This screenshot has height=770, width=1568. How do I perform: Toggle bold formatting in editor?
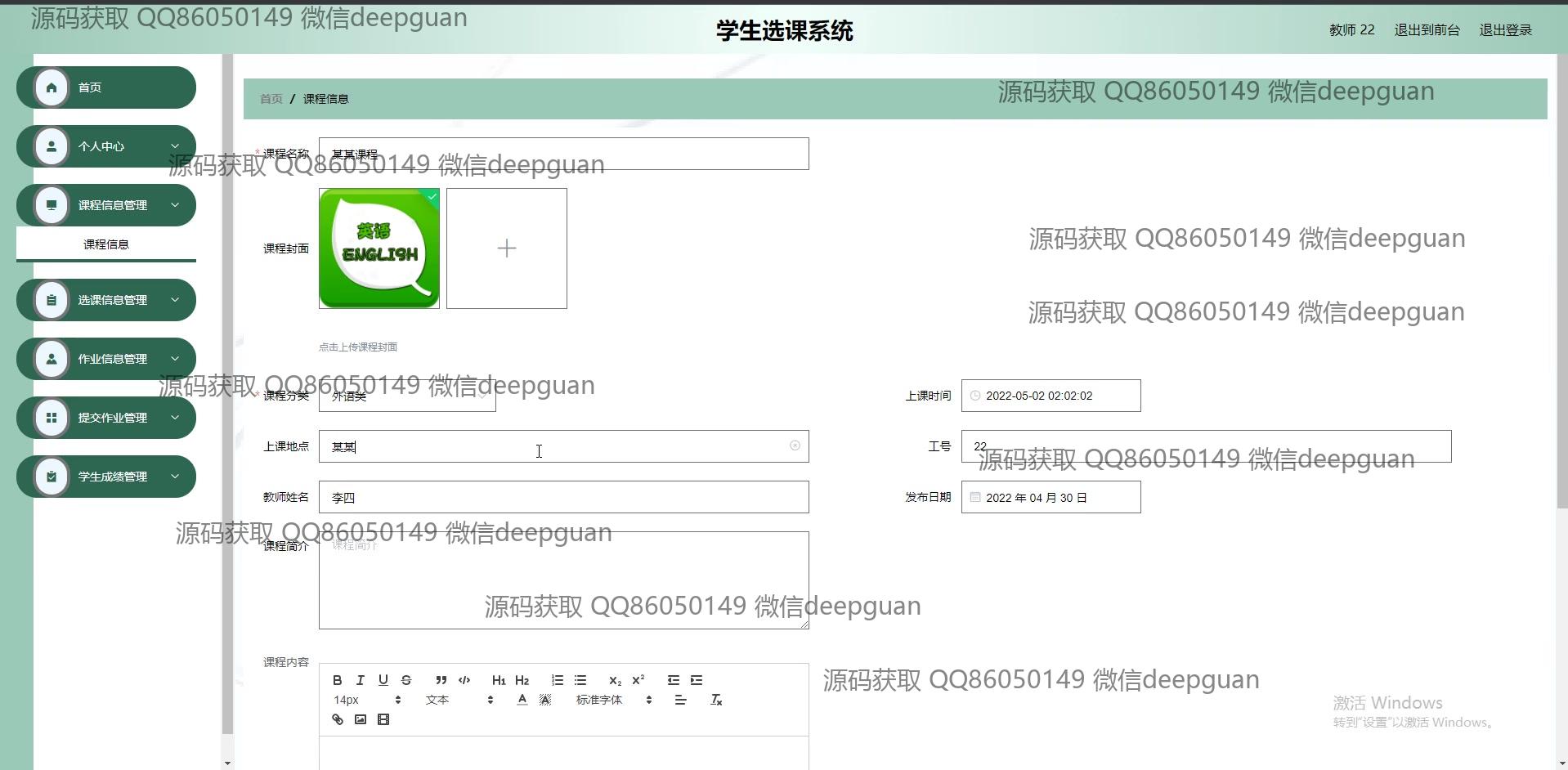[x=337, y=680]
